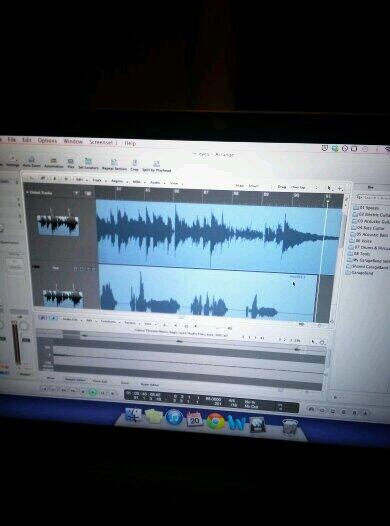This screenshot has height=526, width=390.
Task: Click the Crop toolbar icon
Action: tap(134, 165)
